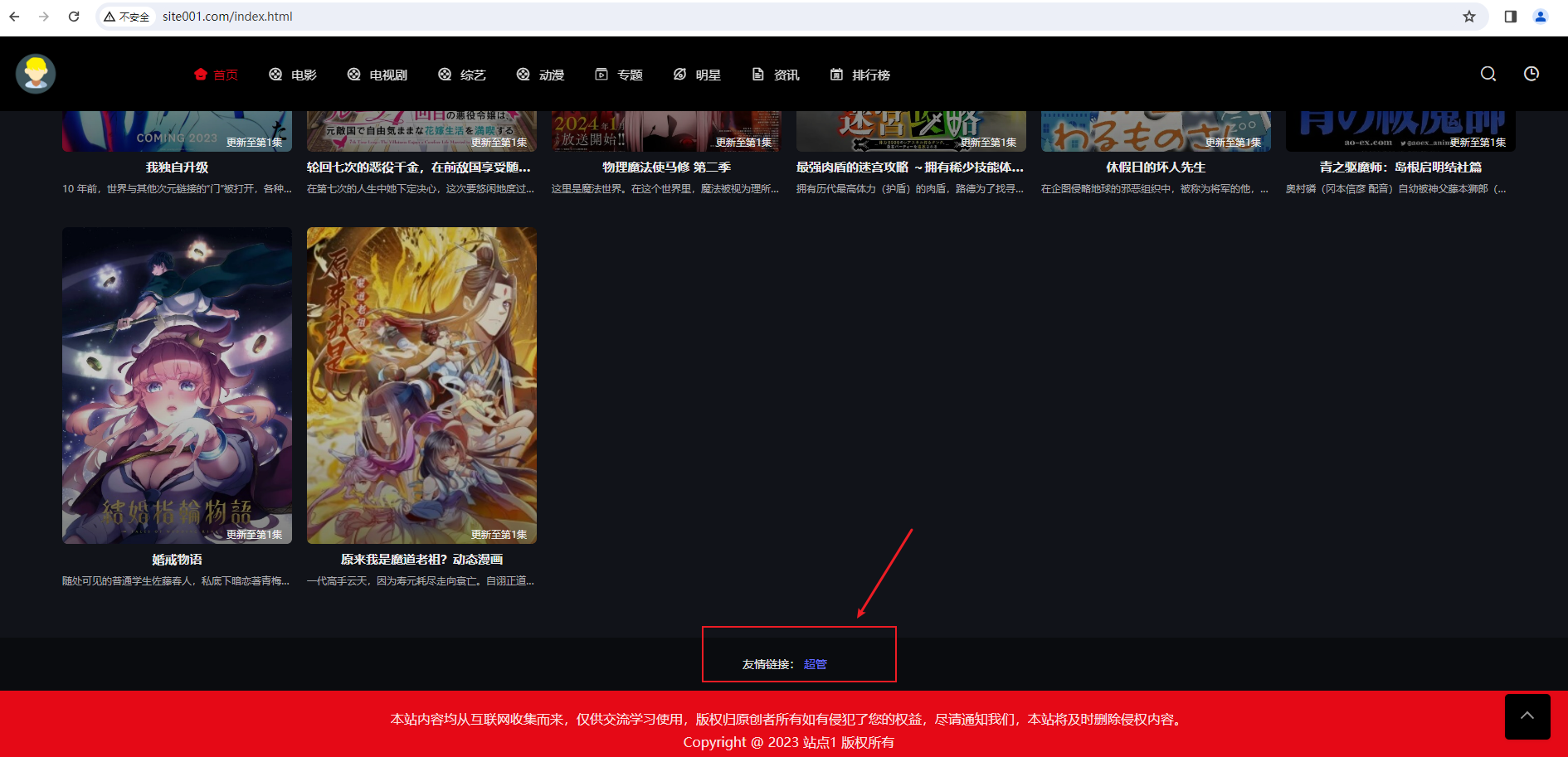Click the 婚戒物语 title link
This screenshot has height=757, width=1568.
click(x=177, y=560)
